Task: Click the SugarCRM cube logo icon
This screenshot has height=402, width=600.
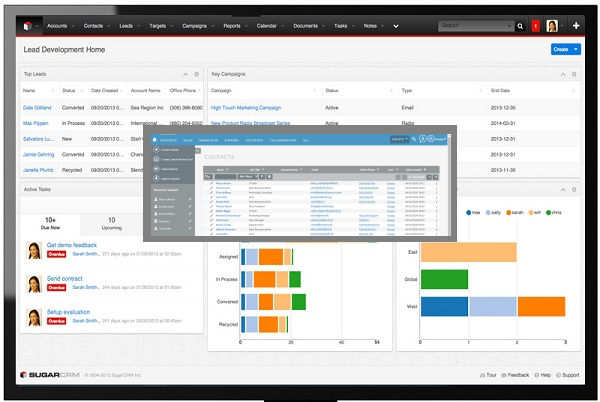Action: [28, 26]
